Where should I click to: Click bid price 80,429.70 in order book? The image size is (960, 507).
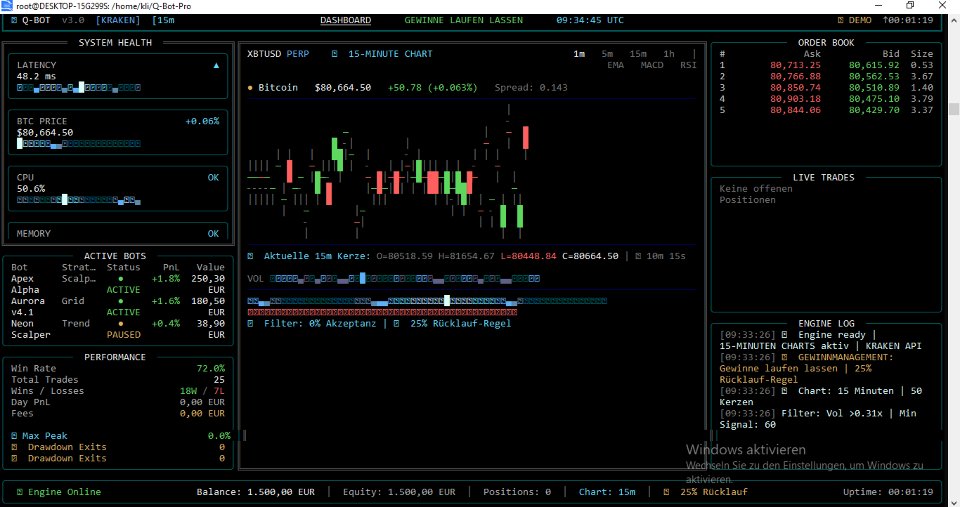874,110
